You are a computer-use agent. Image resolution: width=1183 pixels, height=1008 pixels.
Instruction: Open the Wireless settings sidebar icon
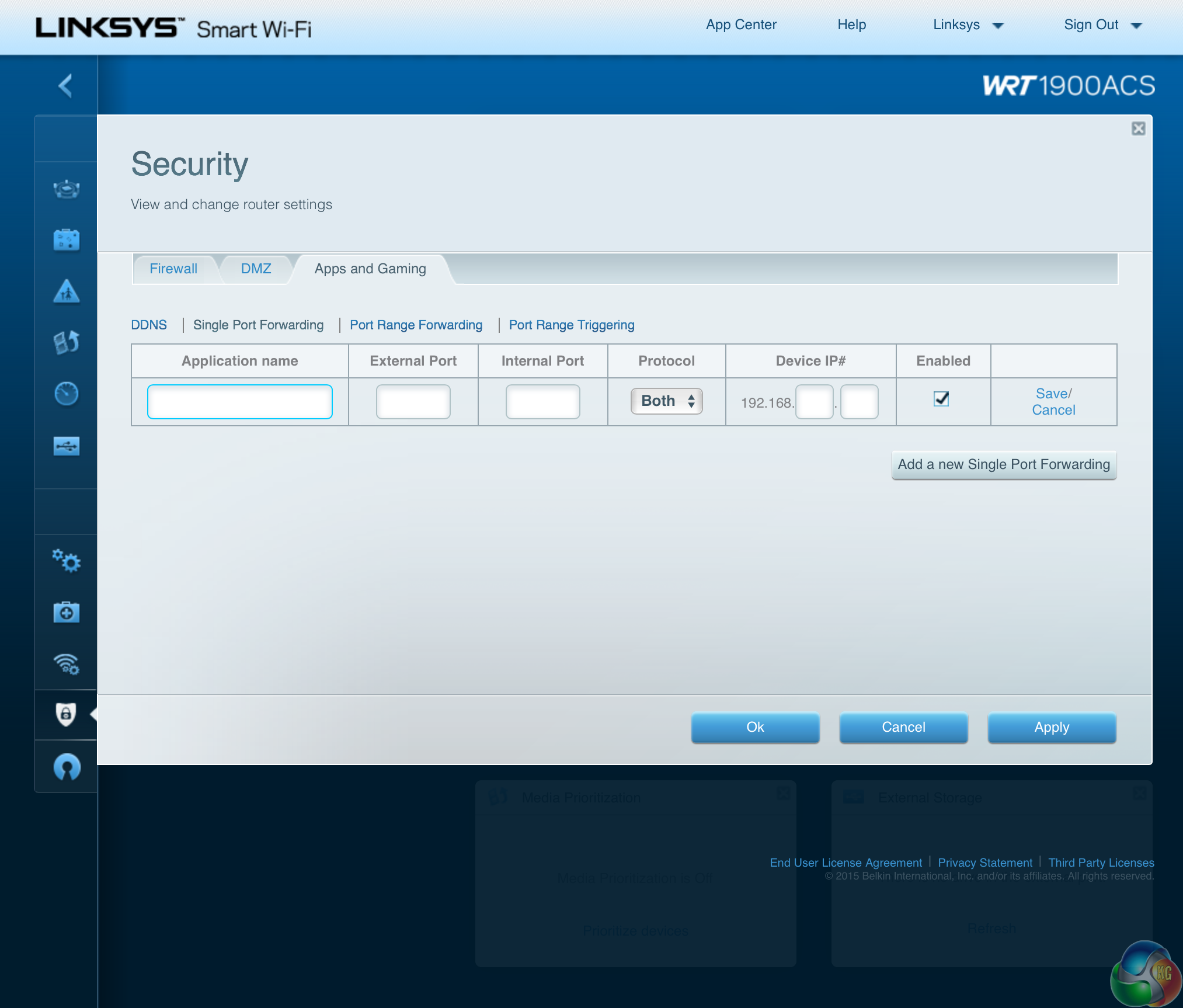point(66,663)
